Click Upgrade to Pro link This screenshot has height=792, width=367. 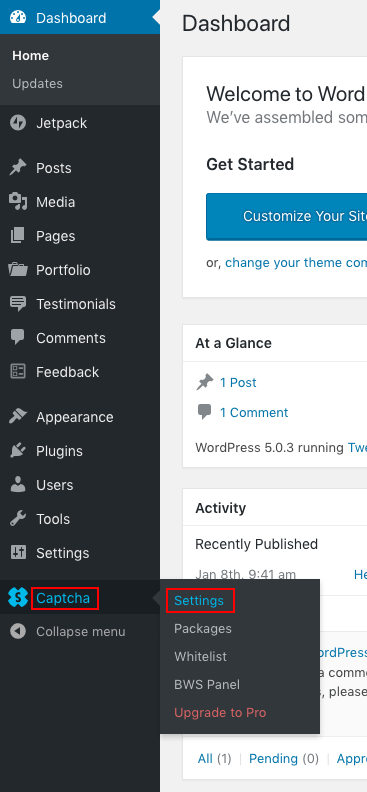[220, 713]
